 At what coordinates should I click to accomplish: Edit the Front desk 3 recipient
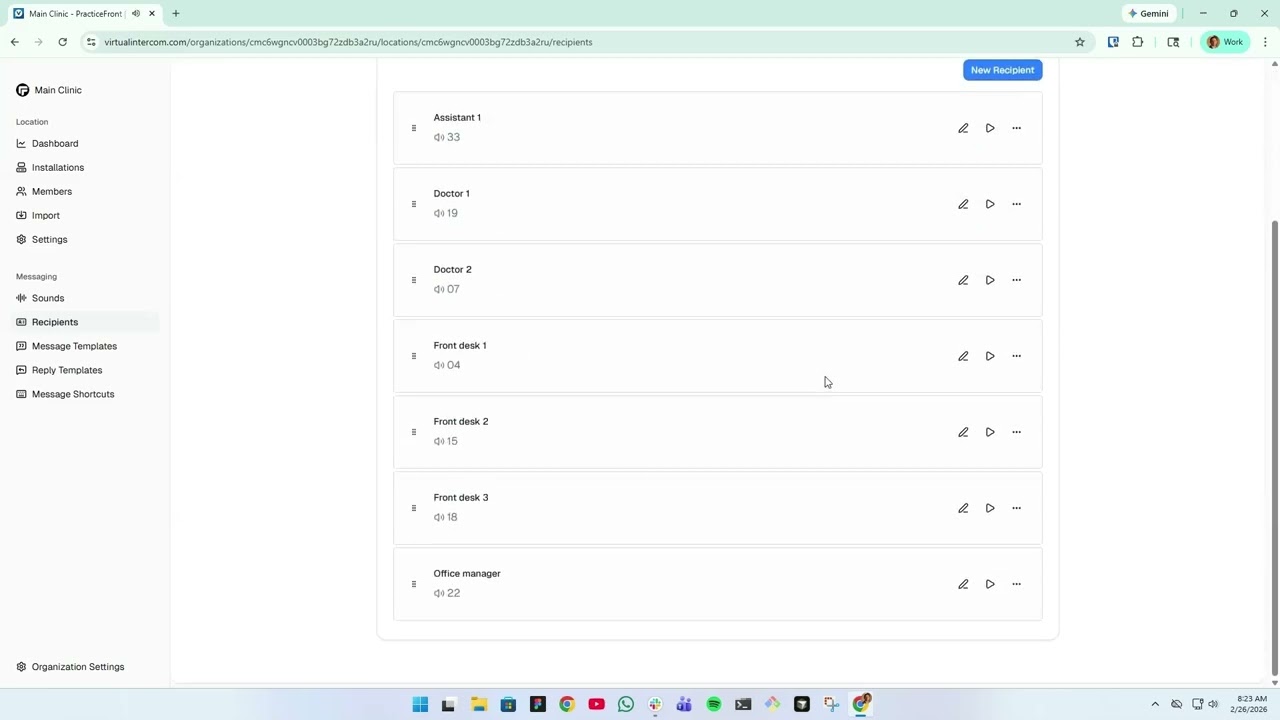(963, 508)
